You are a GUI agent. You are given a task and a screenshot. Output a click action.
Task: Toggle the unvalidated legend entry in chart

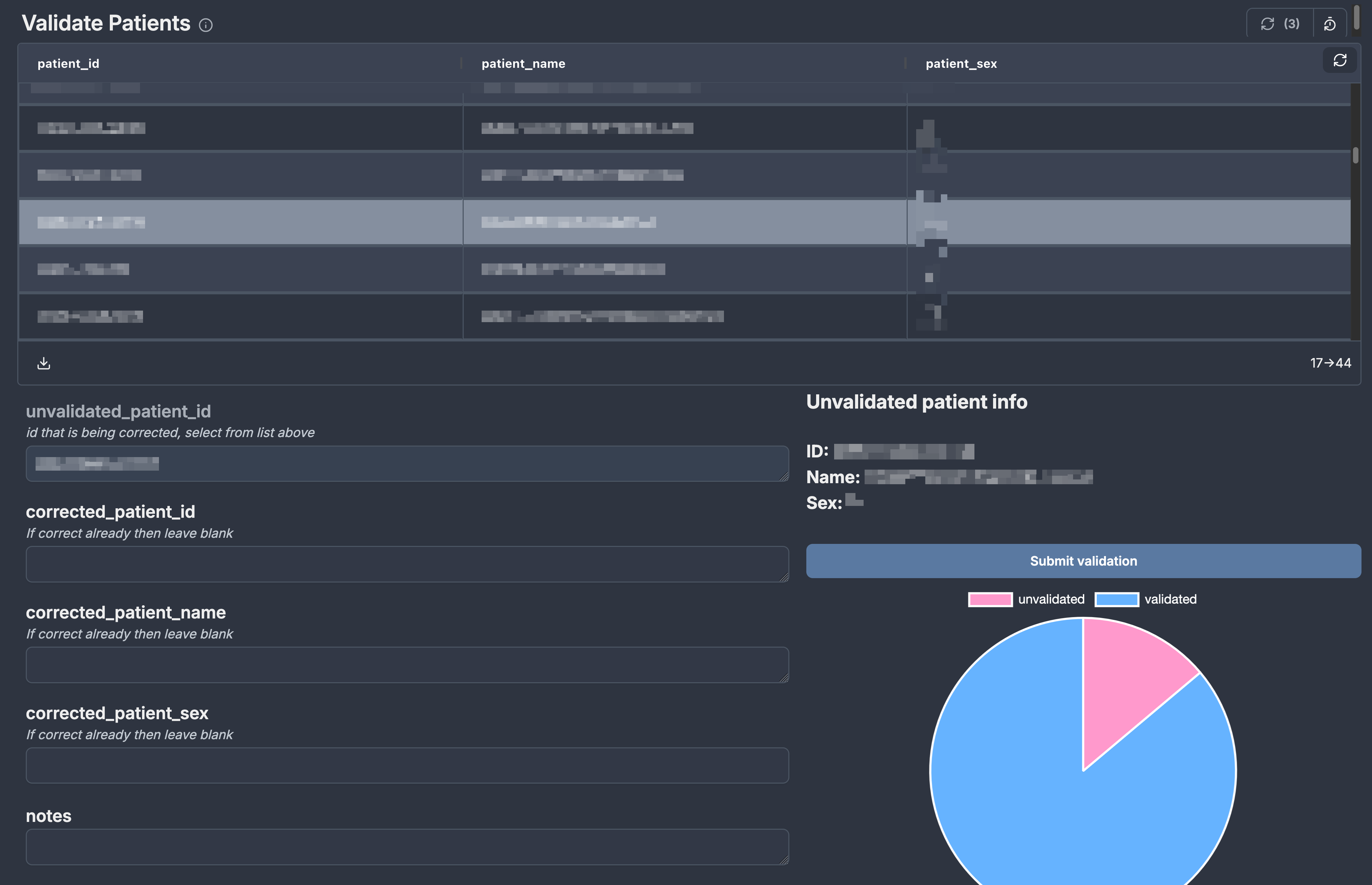pos(1050,599)
